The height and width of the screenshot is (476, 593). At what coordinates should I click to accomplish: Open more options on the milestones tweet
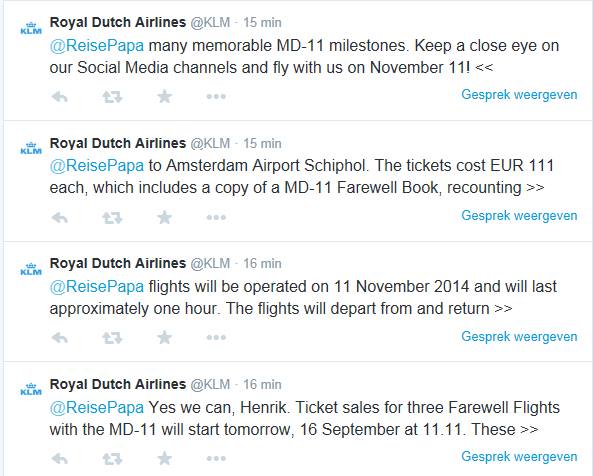[x=216, y=97]
